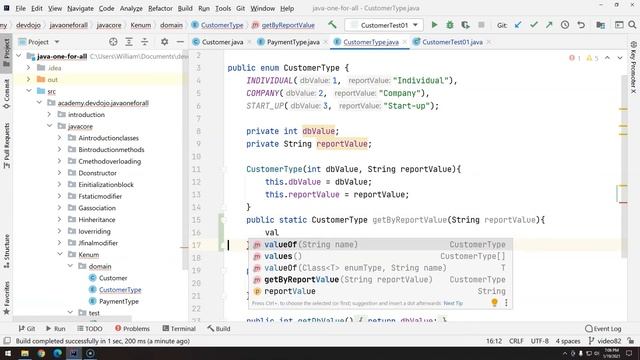This screenshot has height=360, width=640.
Task: Collapse the javacore package
Action: coord(49,126)
